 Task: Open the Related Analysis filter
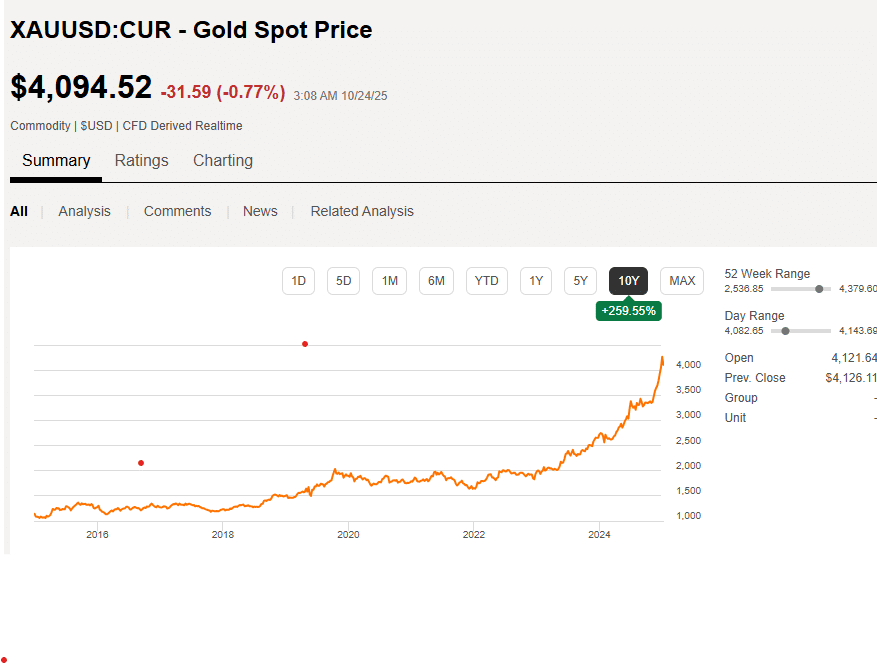tap(361, 211)
